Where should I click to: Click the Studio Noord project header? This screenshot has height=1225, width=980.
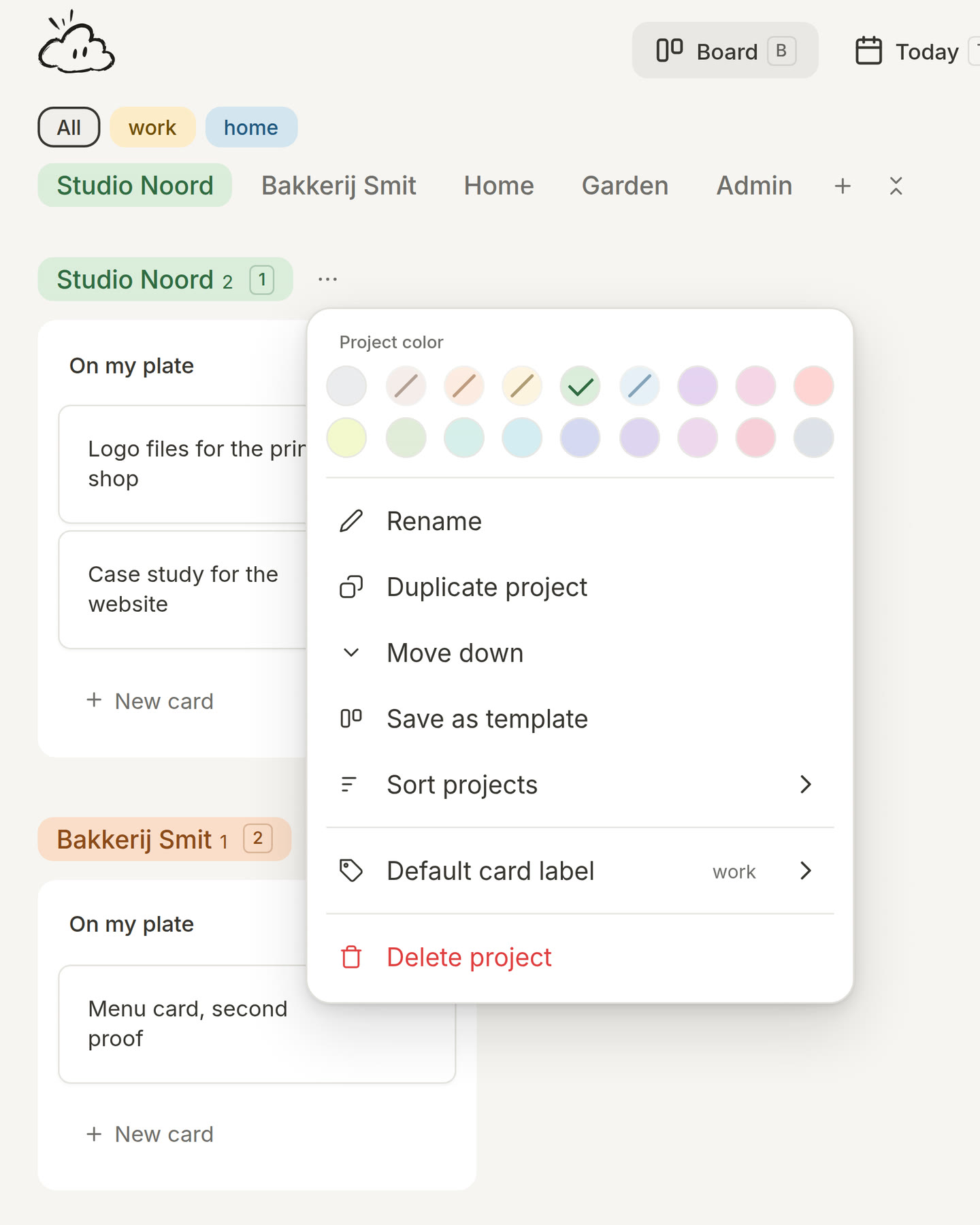(x=165, y=279)
